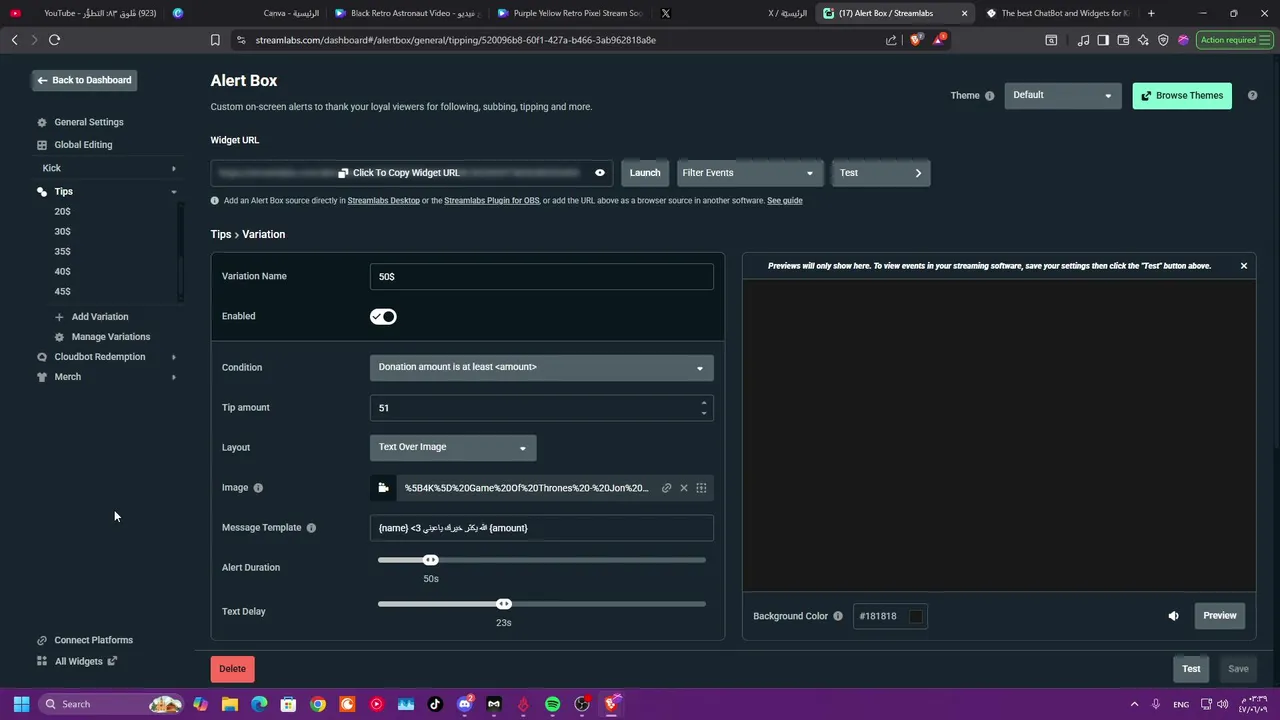
Task: Click Add Variation plus icon
Action: pyautogui.click(x=59, y=317)
